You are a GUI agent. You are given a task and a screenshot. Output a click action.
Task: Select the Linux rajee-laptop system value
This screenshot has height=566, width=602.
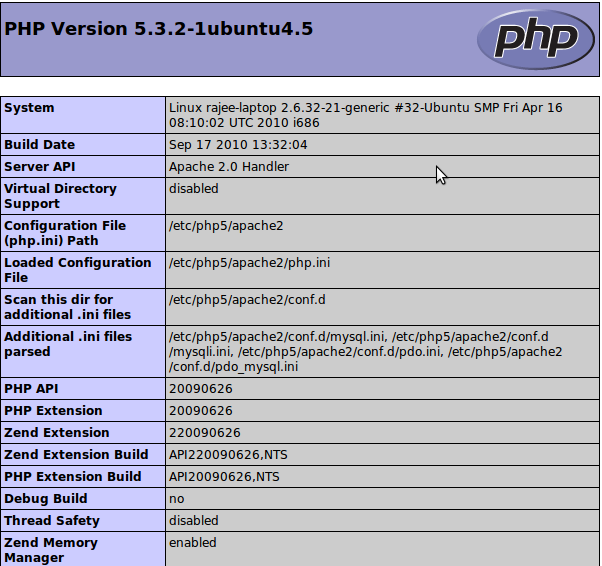pyautogui.click(x=366, y=115)
